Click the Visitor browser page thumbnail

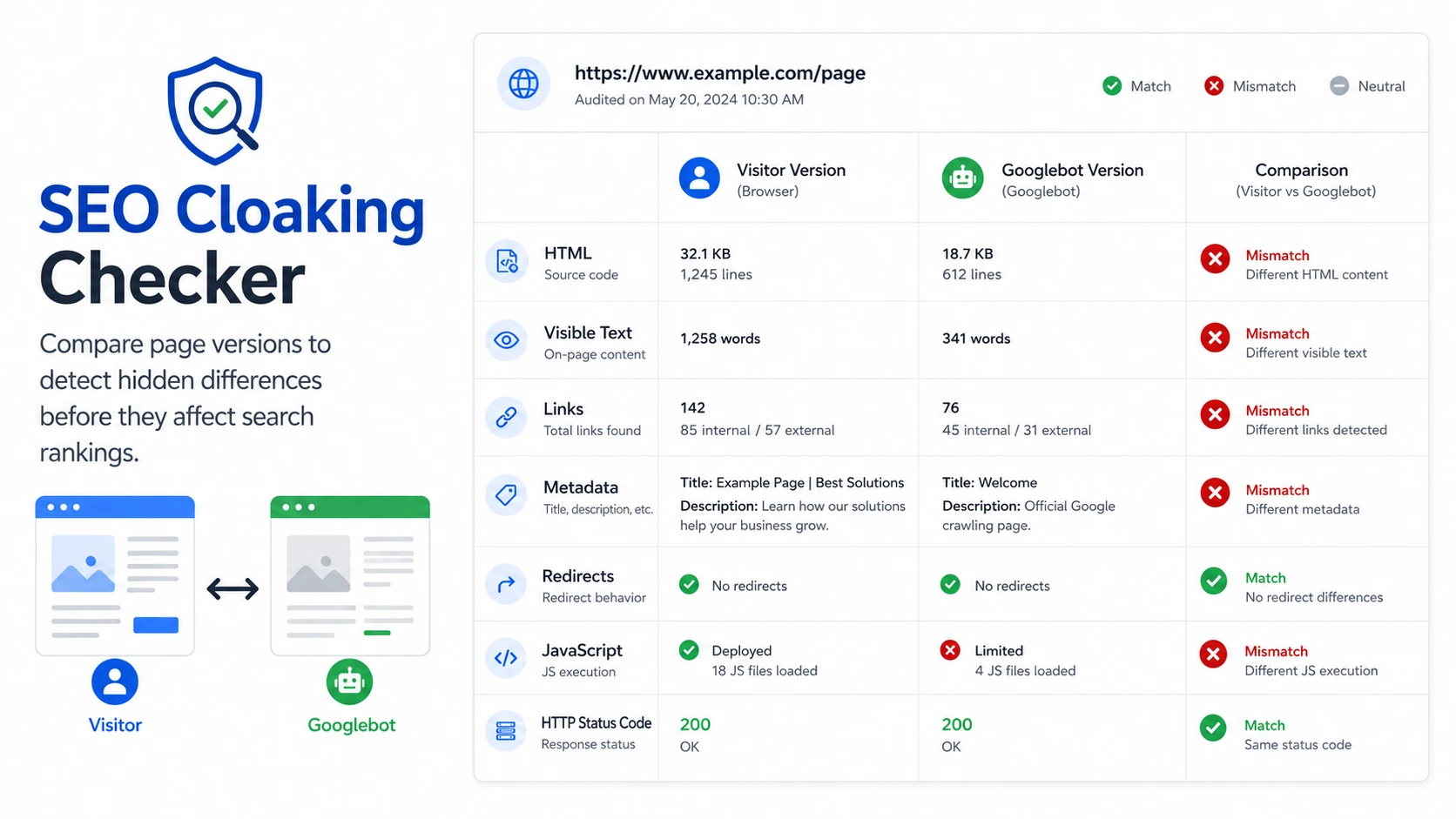click(x=115, y=575)
